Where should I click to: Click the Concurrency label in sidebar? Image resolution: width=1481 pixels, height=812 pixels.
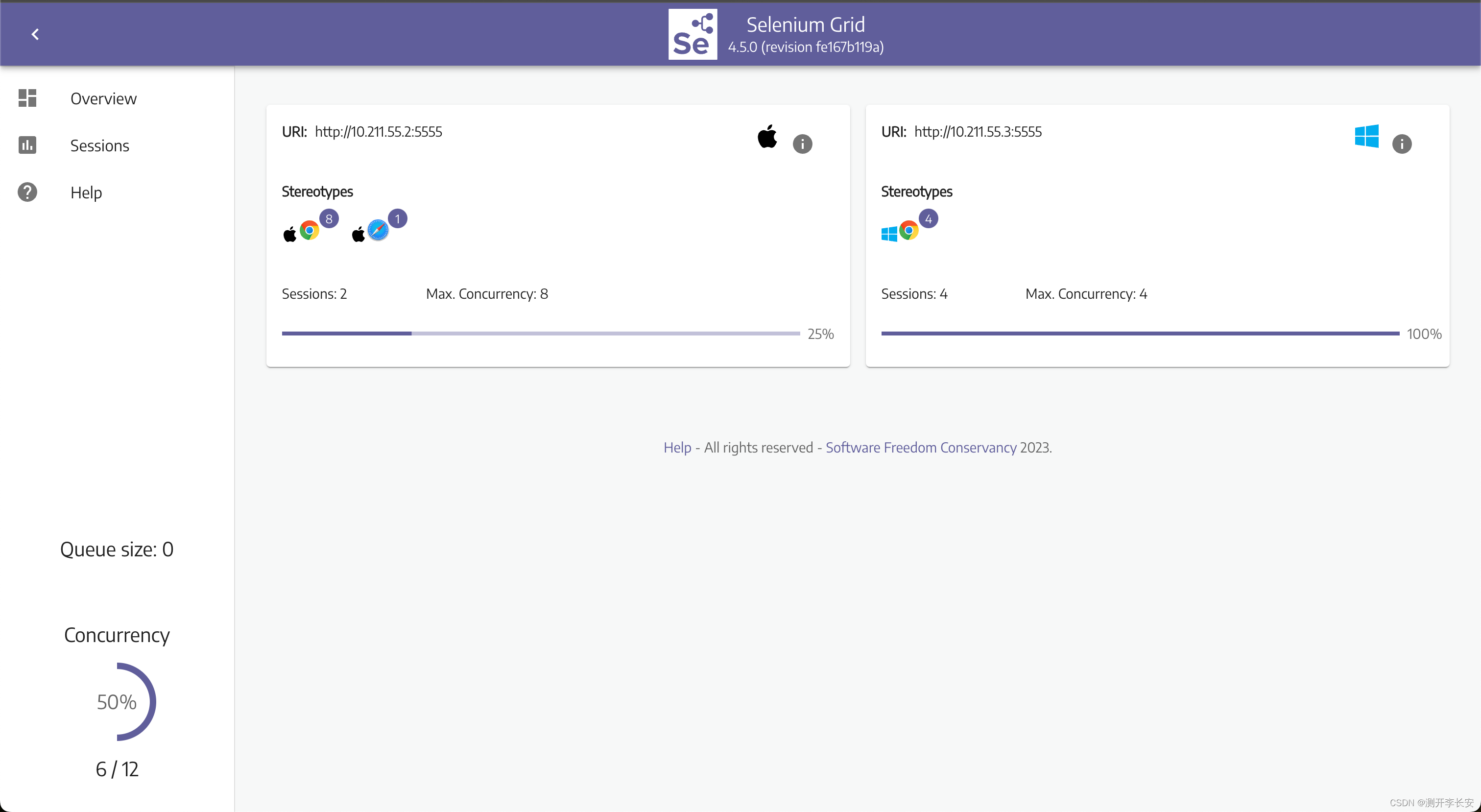117,635
